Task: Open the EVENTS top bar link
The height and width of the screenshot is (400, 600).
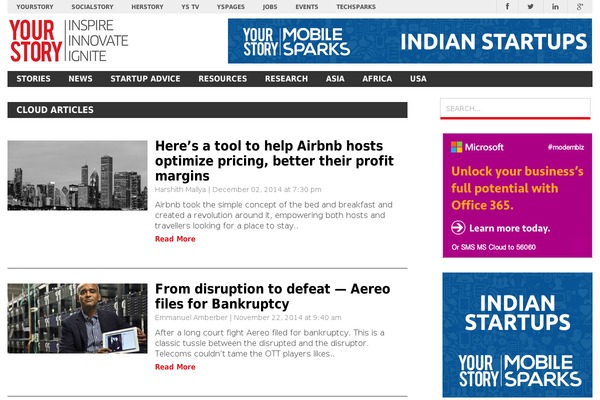Action: tap(307, 7)
